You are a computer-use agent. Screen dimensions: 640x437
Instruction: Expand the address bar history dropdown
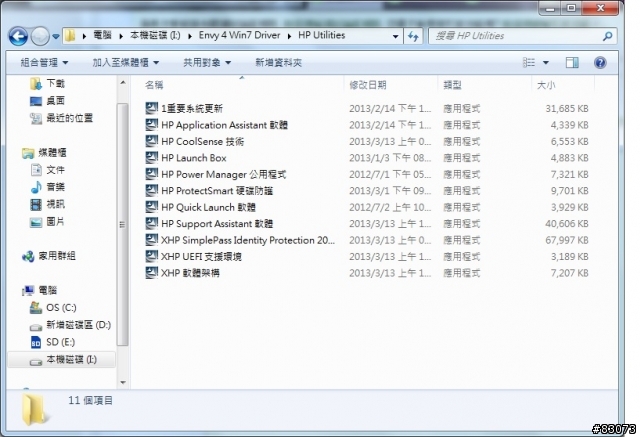tap(395, 36)
